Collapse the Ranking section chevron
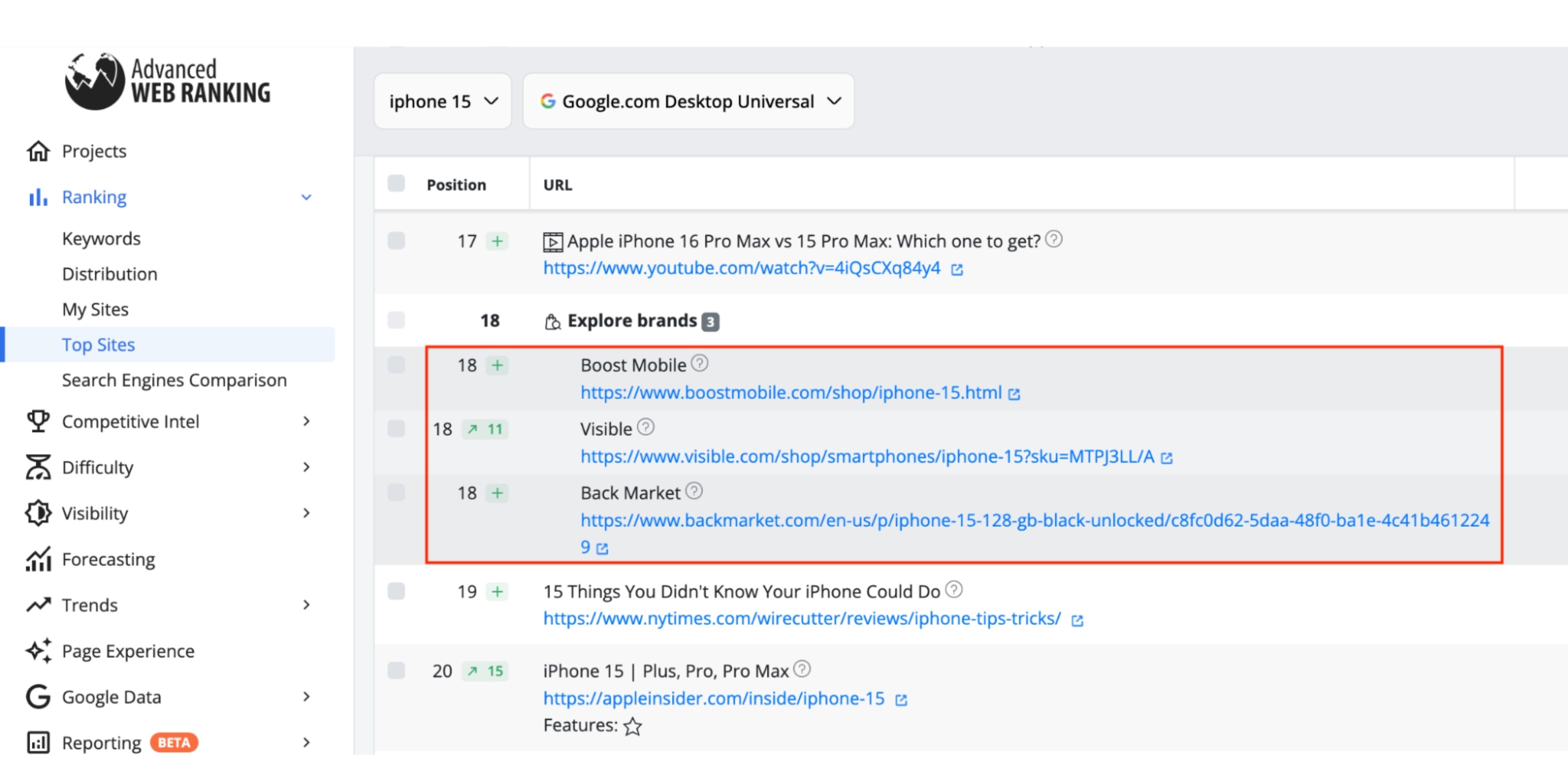 pyautogui.click(x=306, y=197)
